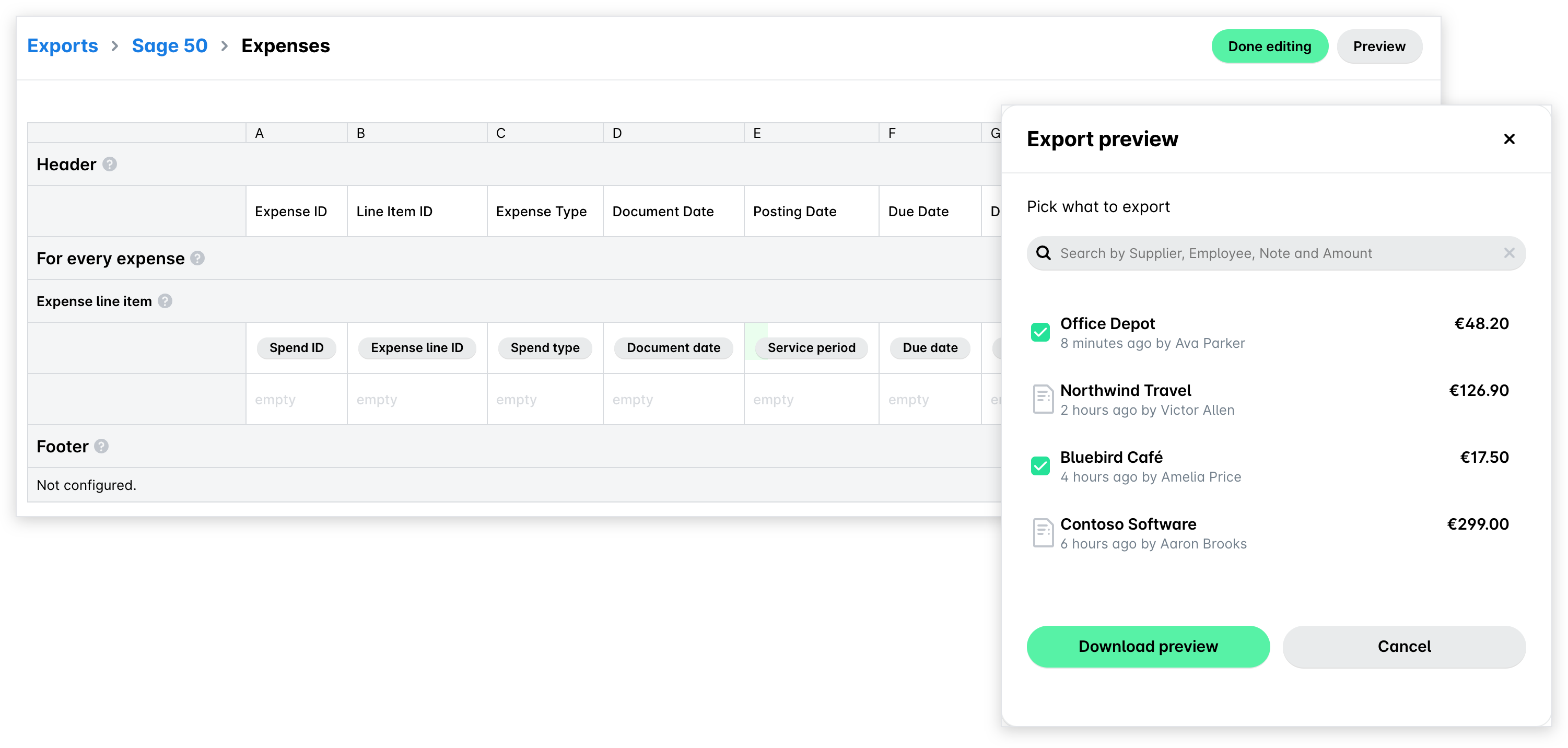Open the Expense line item help icon

click(165, 301)
